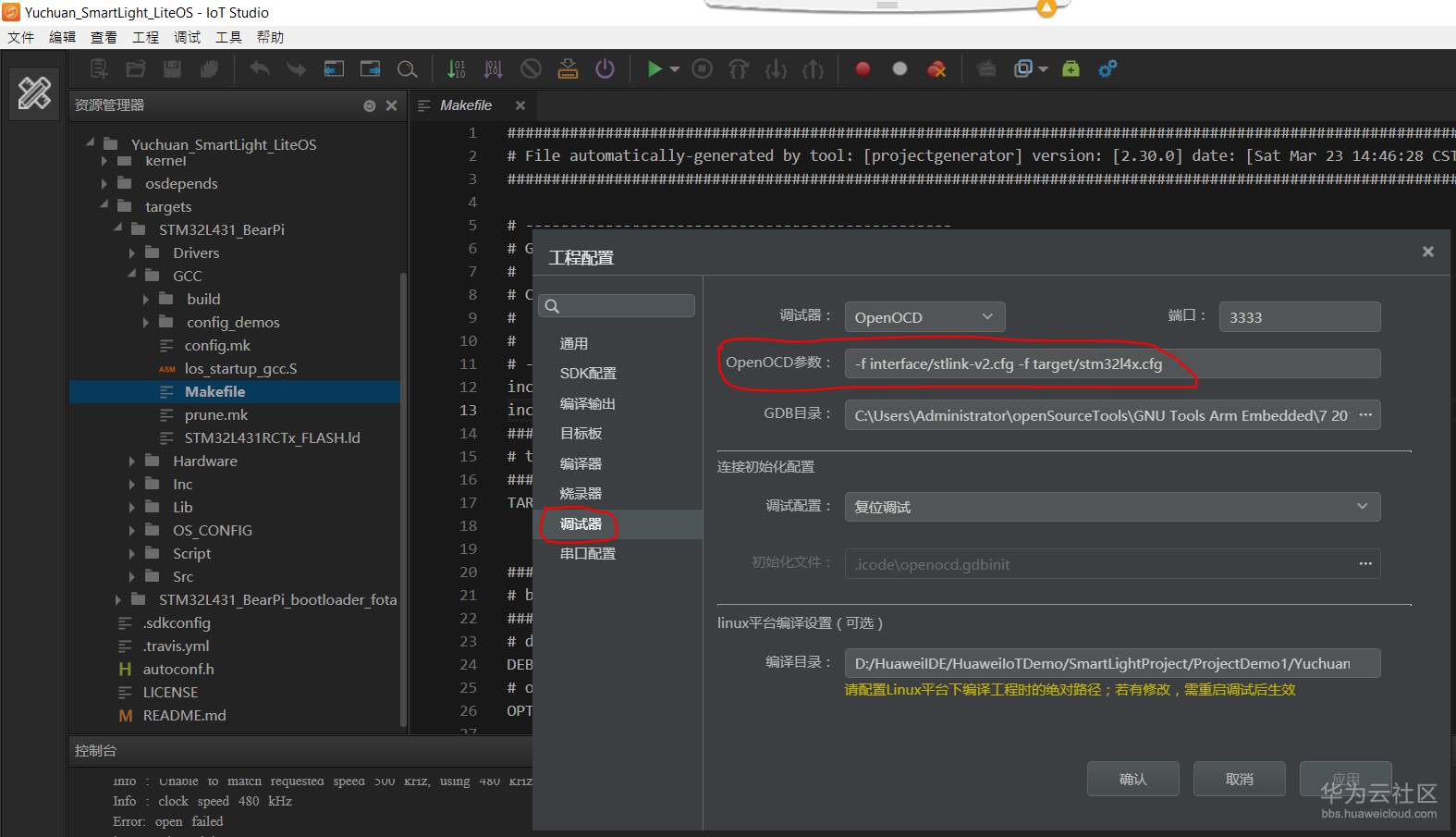Screen dimensions: 1456x837
Task: Collapse the targets folder
Action: pyautogui.click(x=104, y=205)
